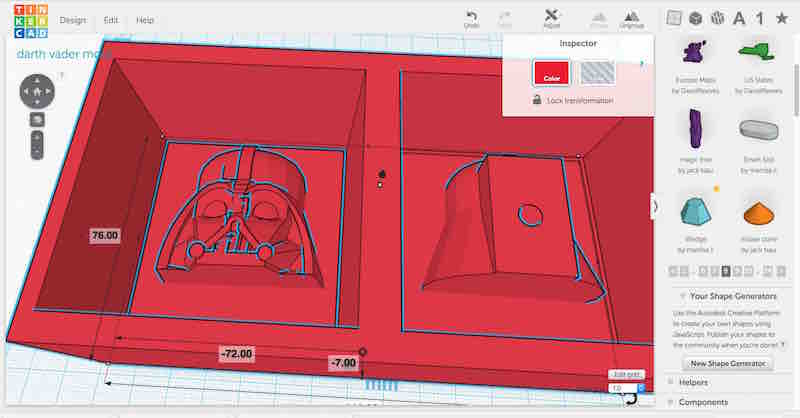Open the Design menu
This screenshot has height=418, width=800.
[73, 20]
